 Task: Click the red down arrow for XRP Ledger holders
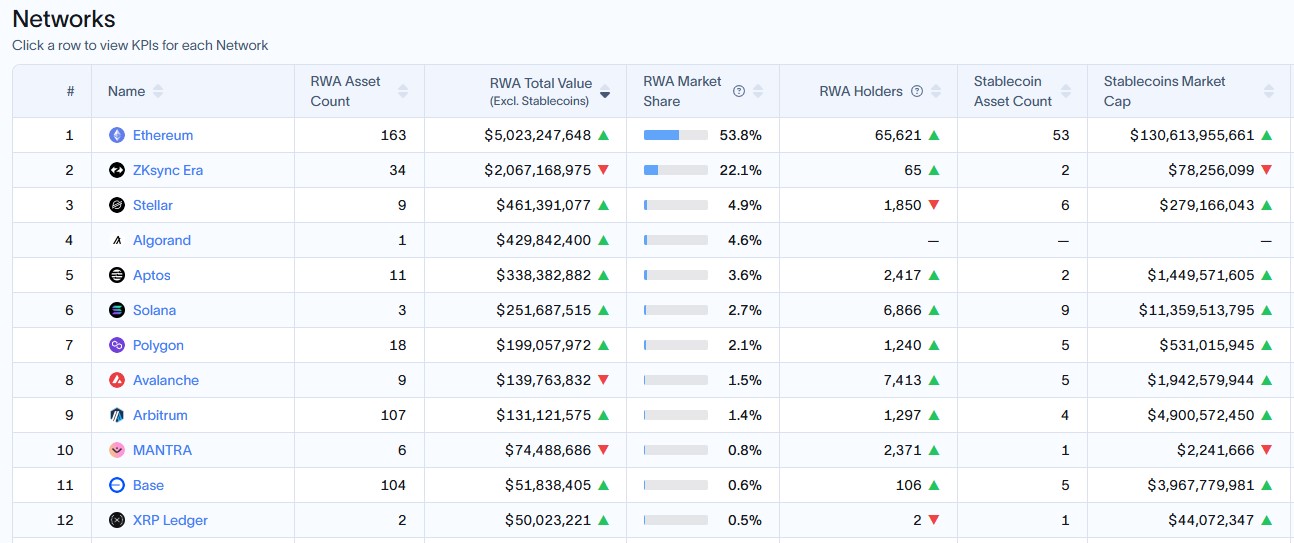point(934,520)
